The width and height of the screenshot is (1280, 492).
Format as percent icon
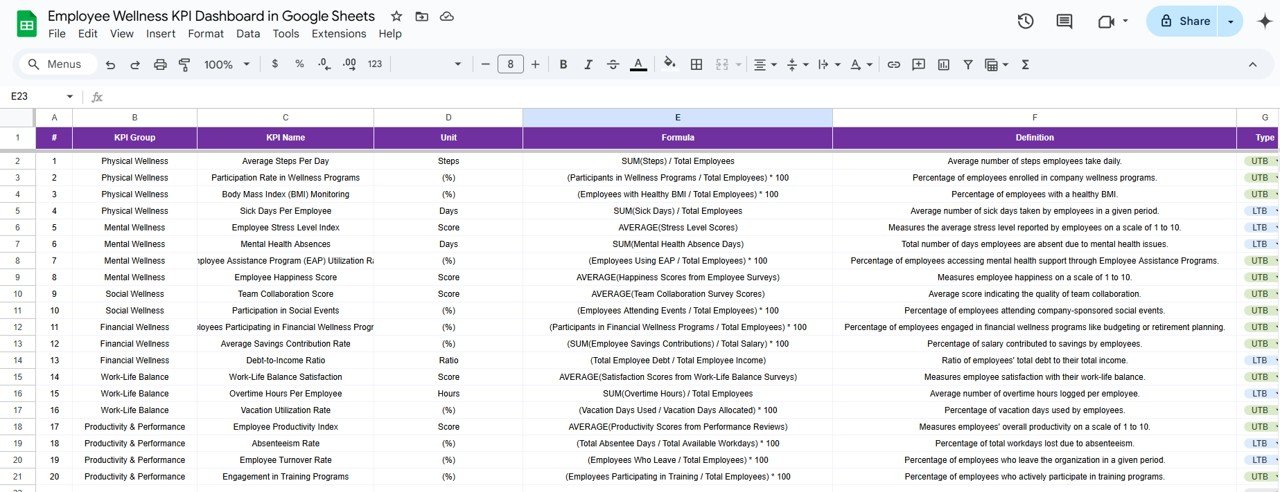pyautogui.click(x=299, y=64)
